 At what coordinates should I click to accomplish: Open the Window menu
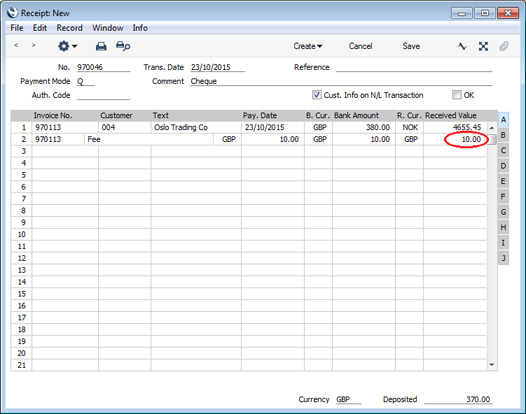click(x=108, y=28)
